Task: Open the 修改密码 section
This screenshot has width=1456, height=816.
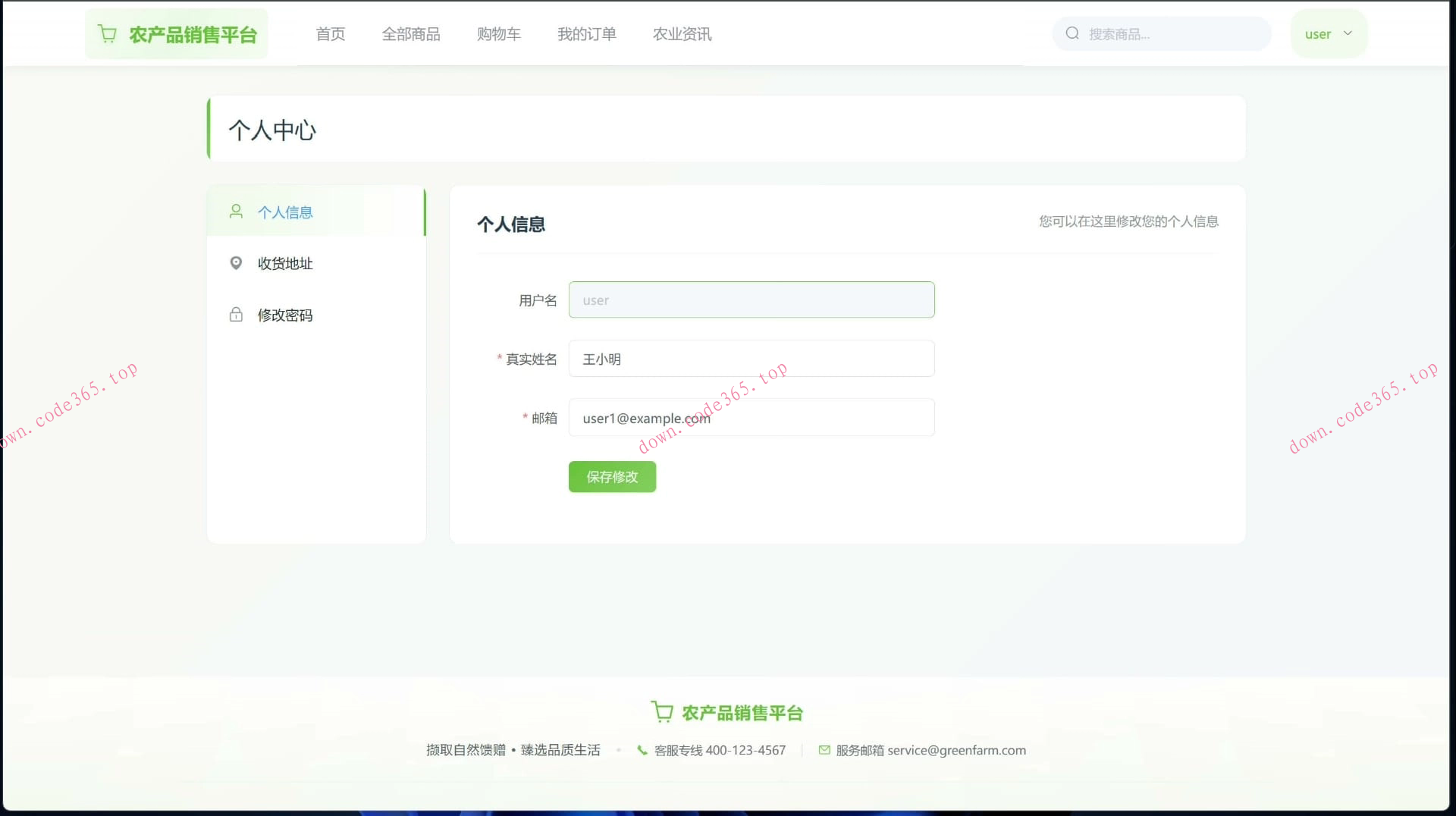Action: point(285,314)
